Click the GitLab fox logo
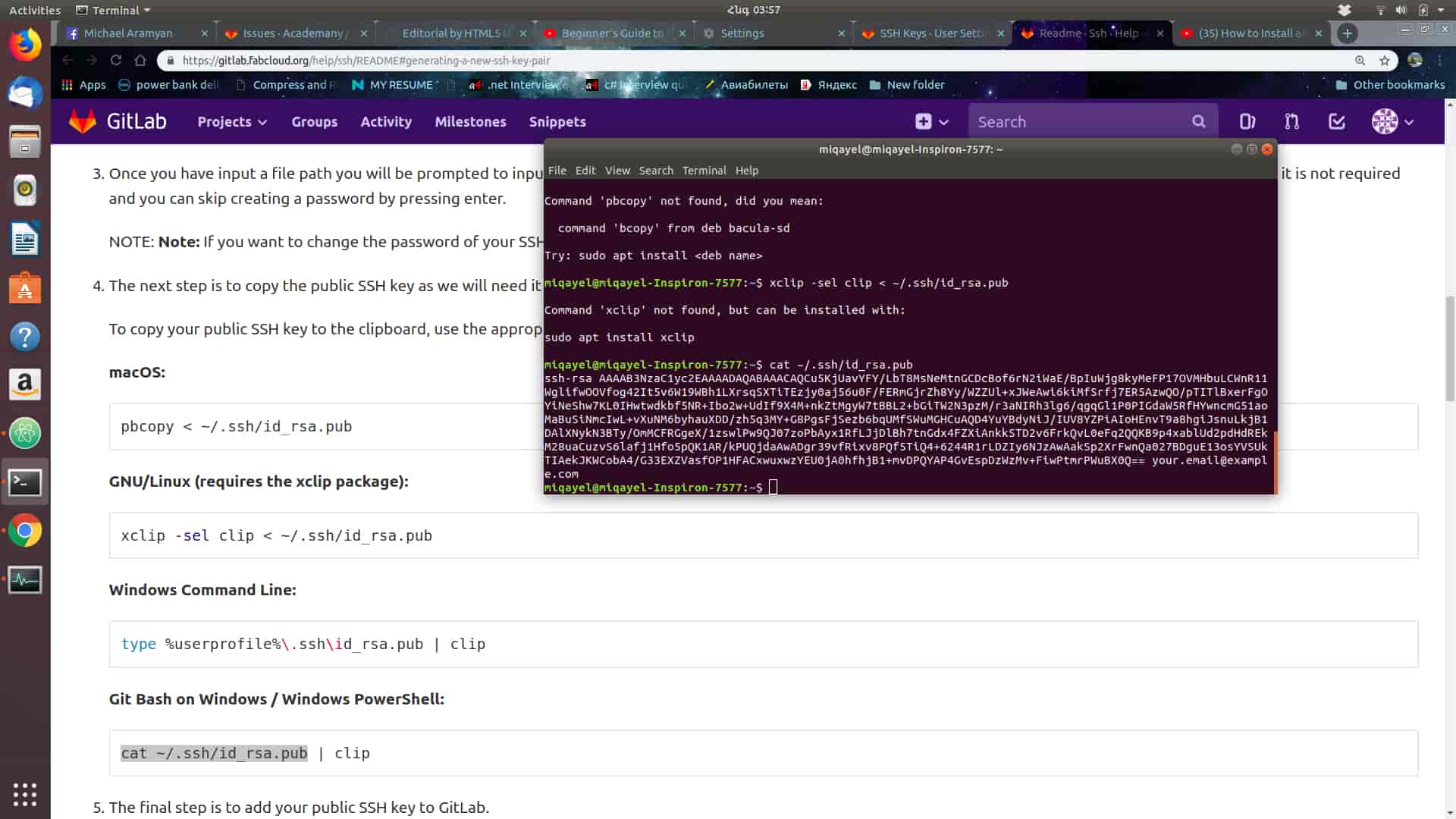1456x819 pixels. click(x=83, y=121)
